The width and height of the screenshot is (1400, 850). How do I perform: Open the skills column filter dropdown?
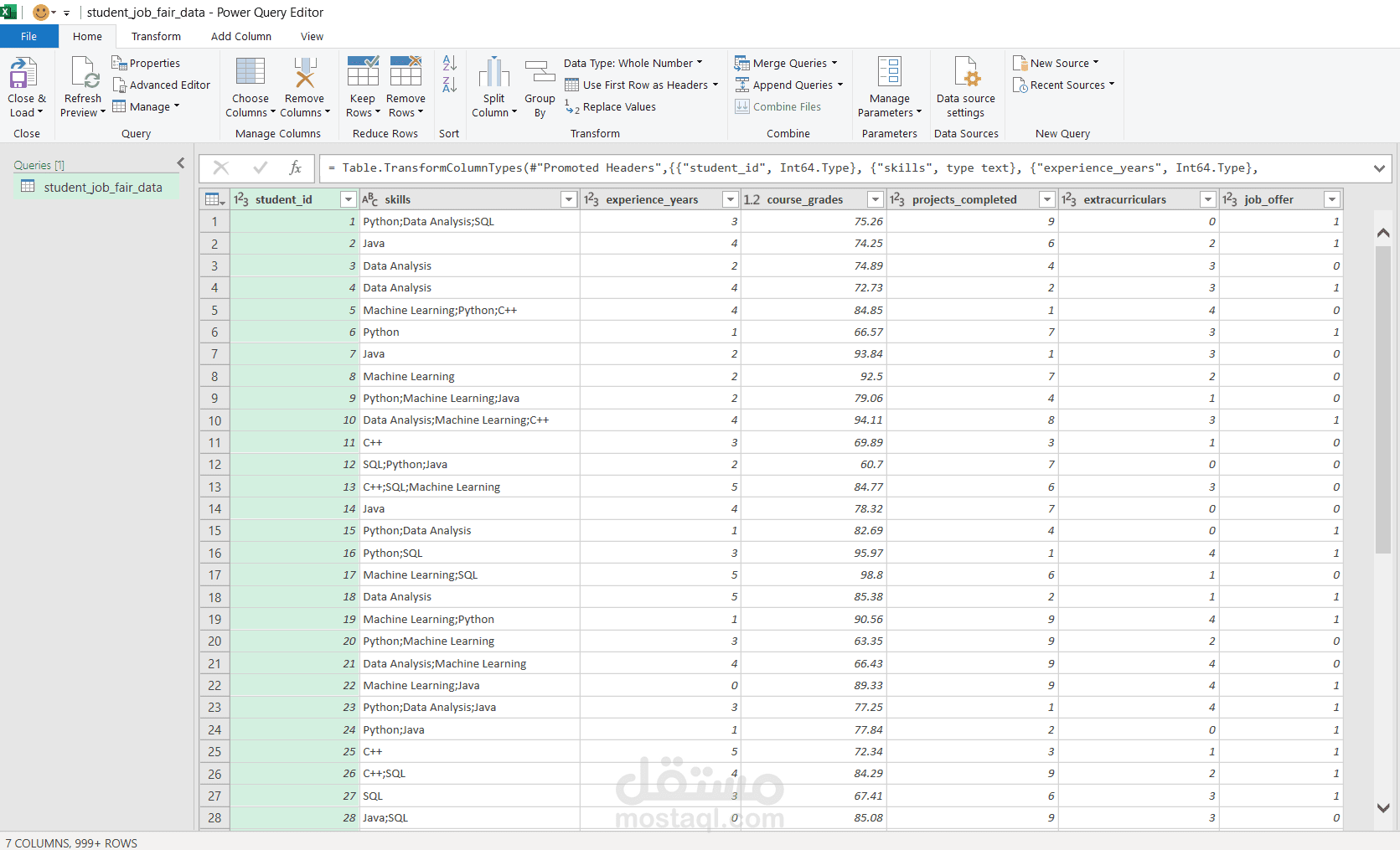coord(569,199)
